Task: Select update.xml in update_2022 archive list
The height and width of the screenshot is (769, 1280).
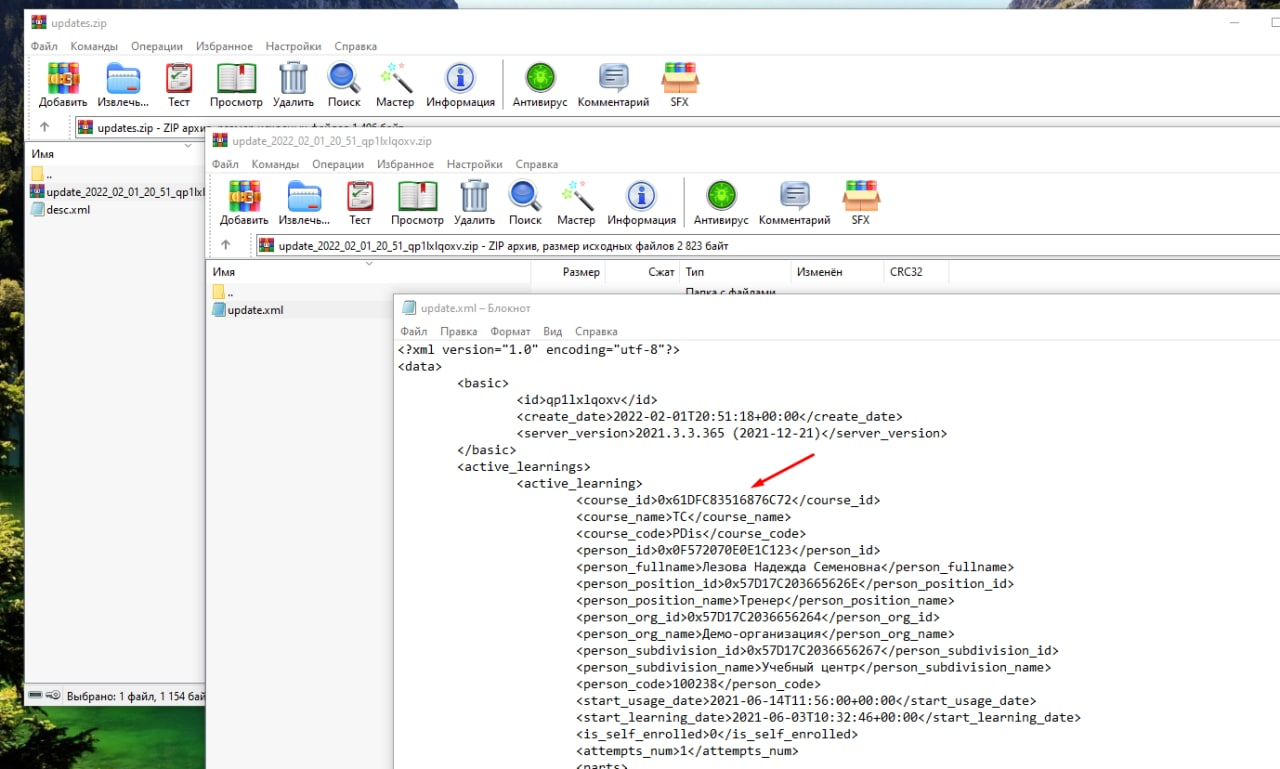Action: 248,310
